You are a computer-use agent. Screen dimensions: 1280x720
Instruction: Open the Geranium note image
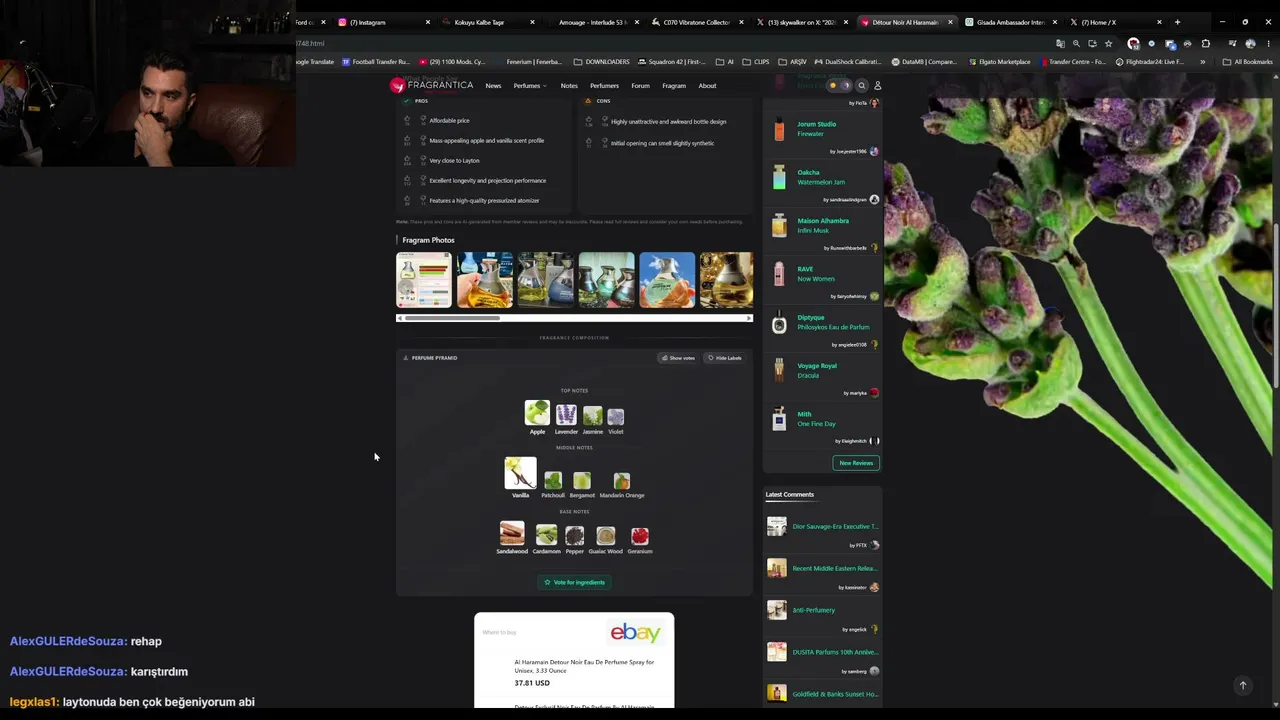point(640,536)
